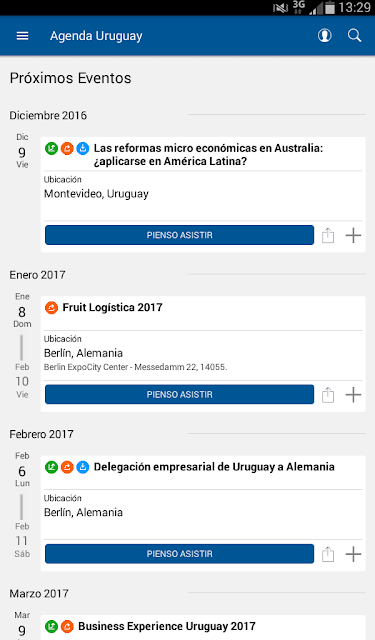The height and width of the screenshot is (640, 375).
Task: Open the user profile icon
Action: point(324,36)
